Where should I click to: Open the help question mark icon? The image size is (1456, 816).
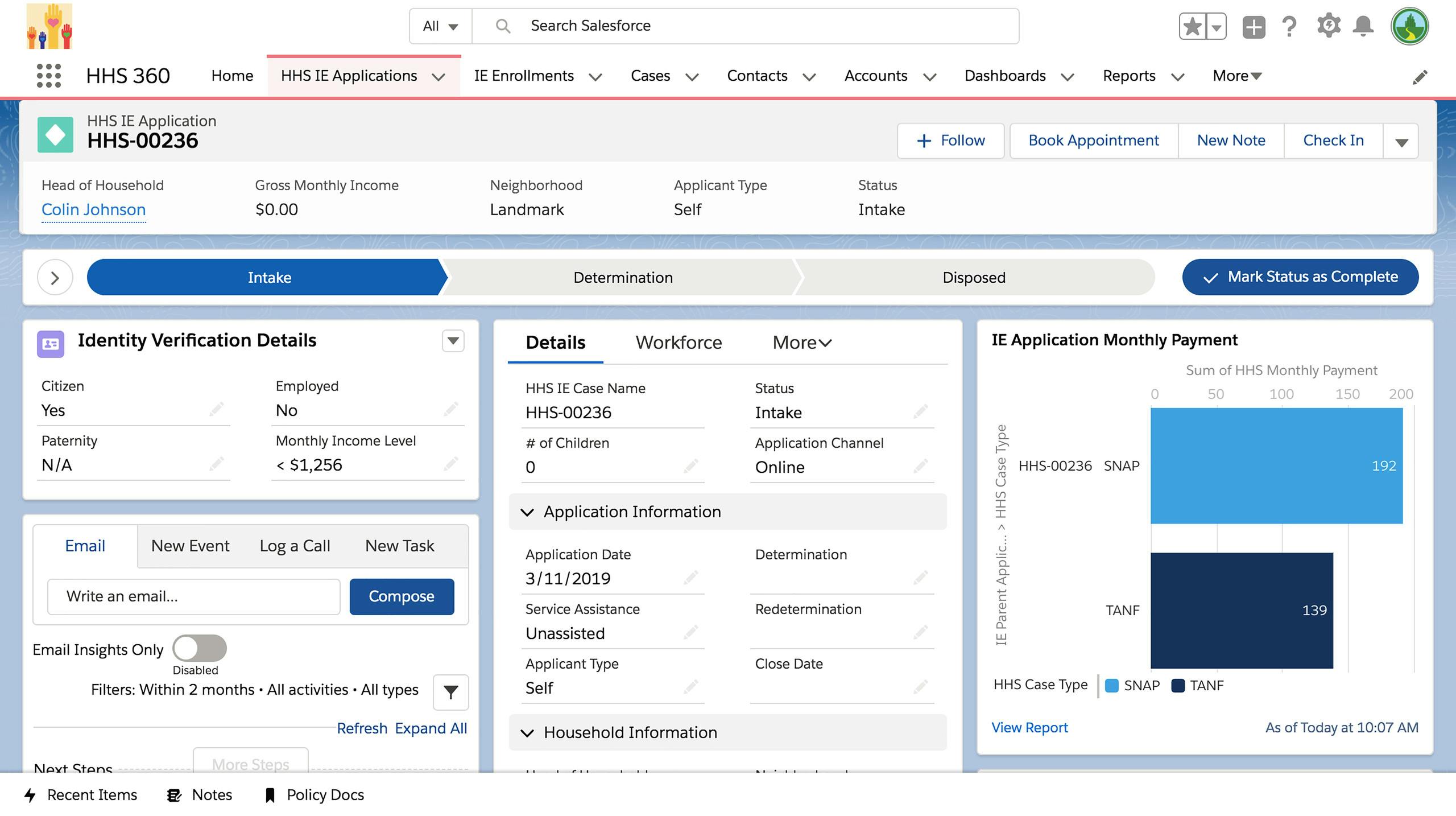tap(1289, 26)
